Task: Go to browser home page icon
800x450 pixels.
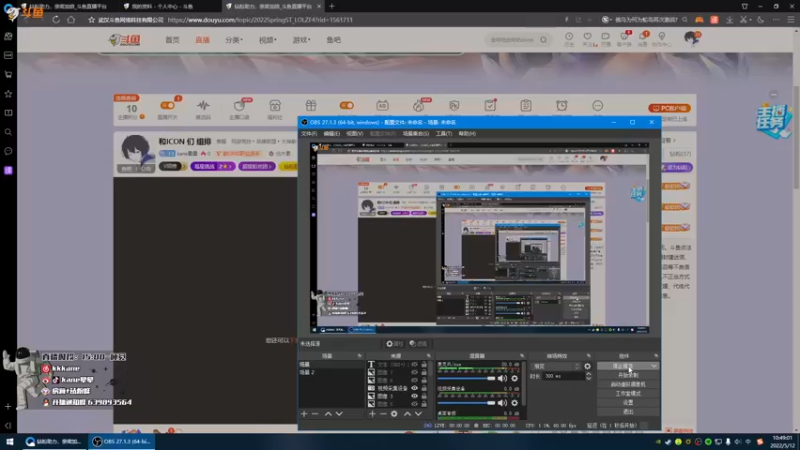Action: (71, 19)
